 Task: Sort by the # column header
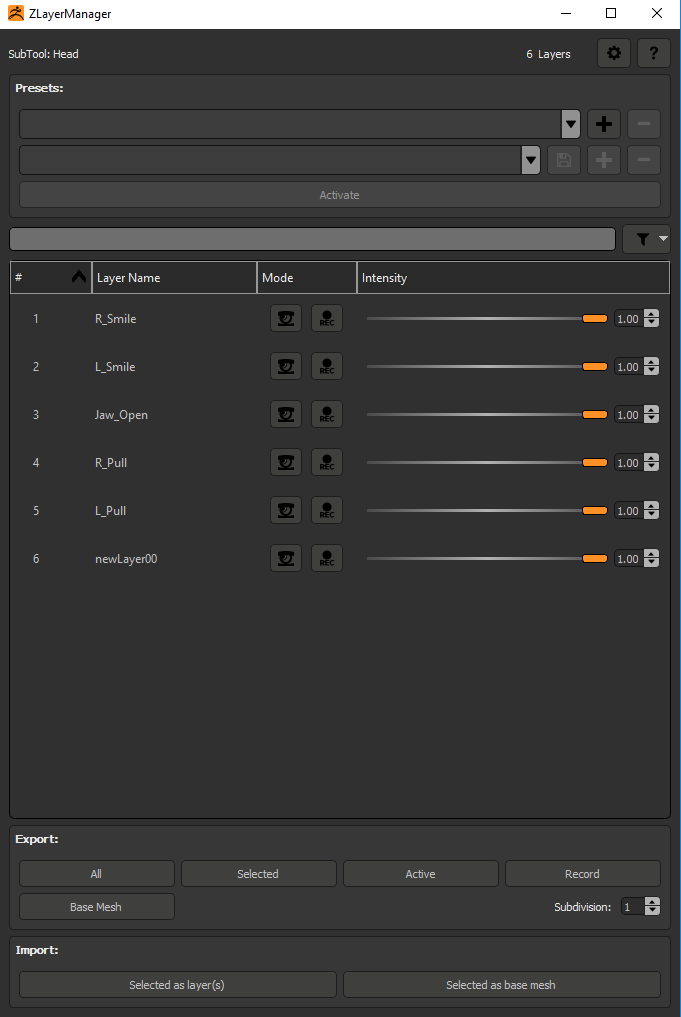51,278
